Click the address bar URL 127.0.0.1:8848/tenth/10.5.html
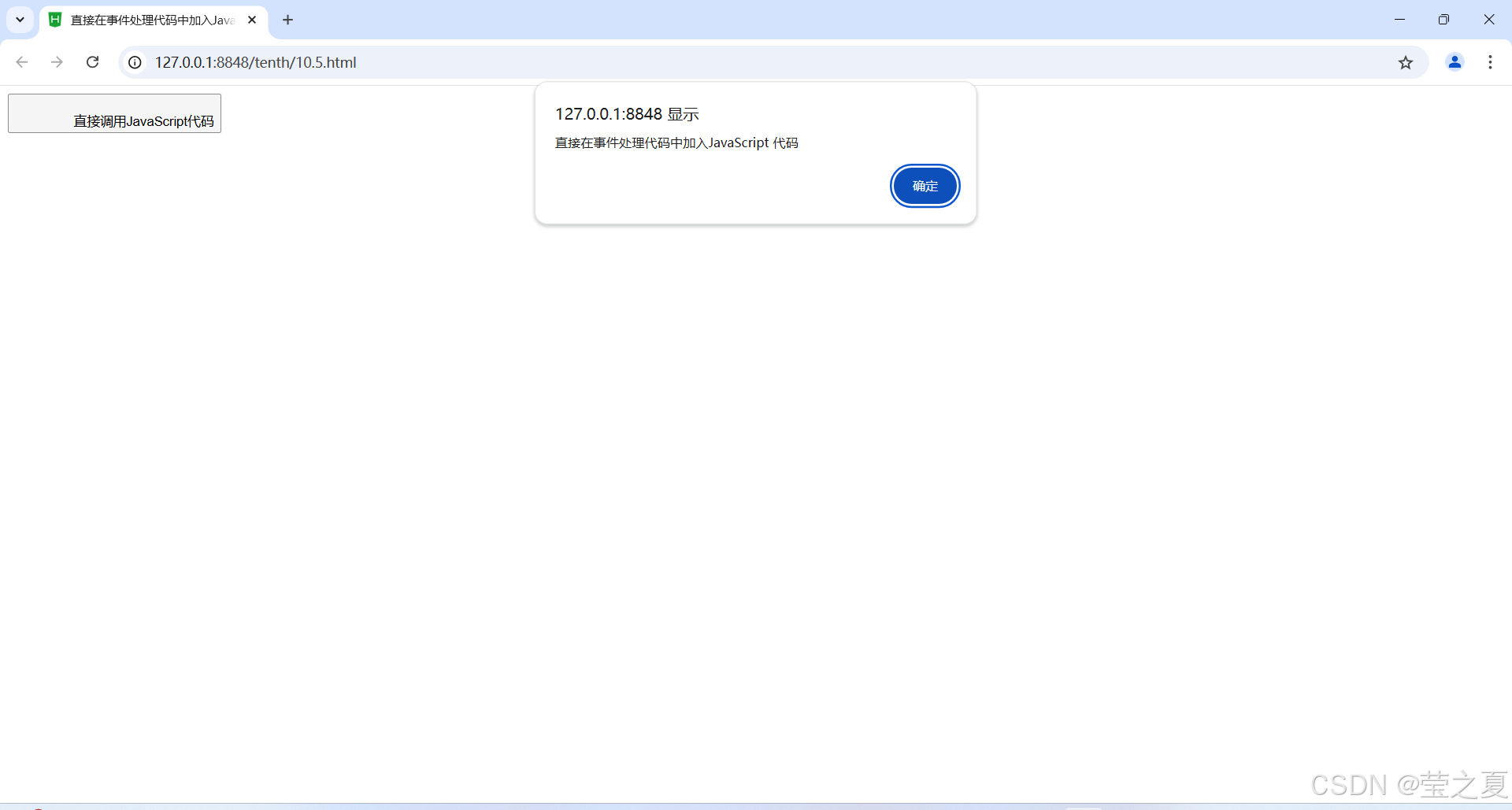Image resolution: width=1512 pixels, height=810 pixels. (255, 62)
